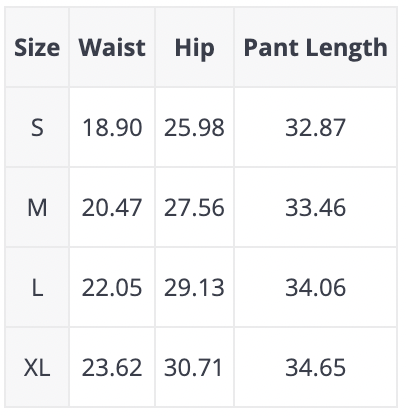Click the Pant Length column header
This screenshot has height=416, width=406.
[x=316, y=49]
